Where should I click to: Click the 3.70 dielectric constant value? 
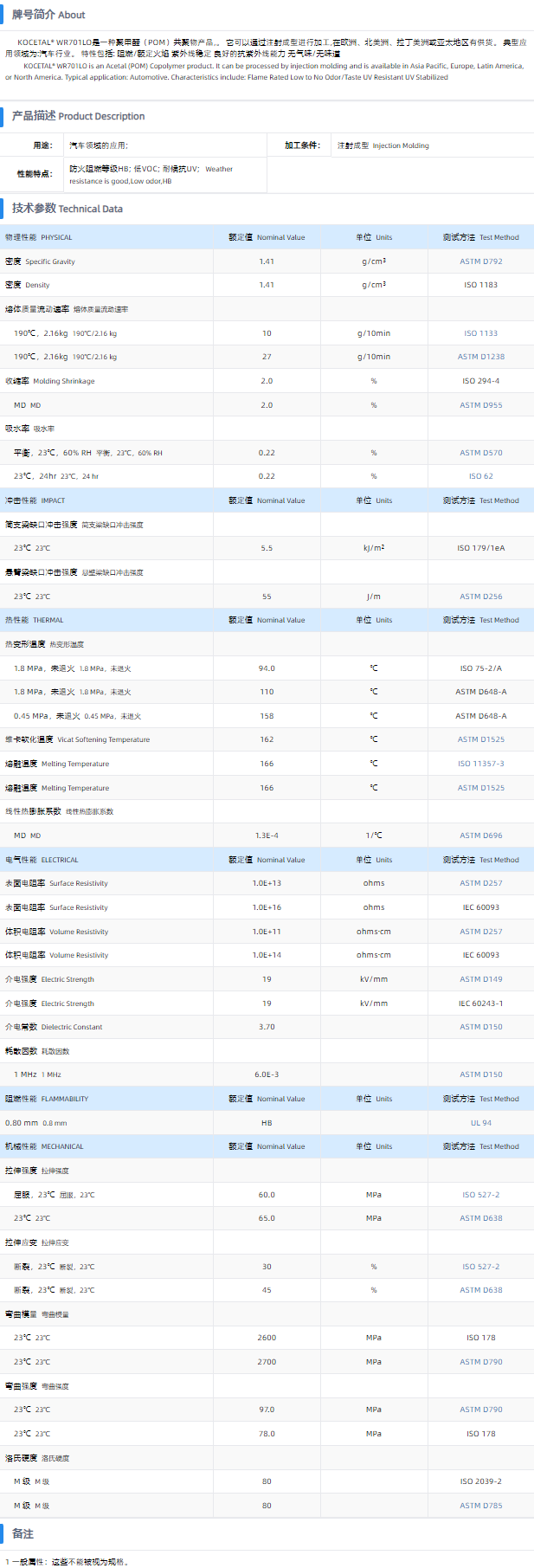point(267,1027)
